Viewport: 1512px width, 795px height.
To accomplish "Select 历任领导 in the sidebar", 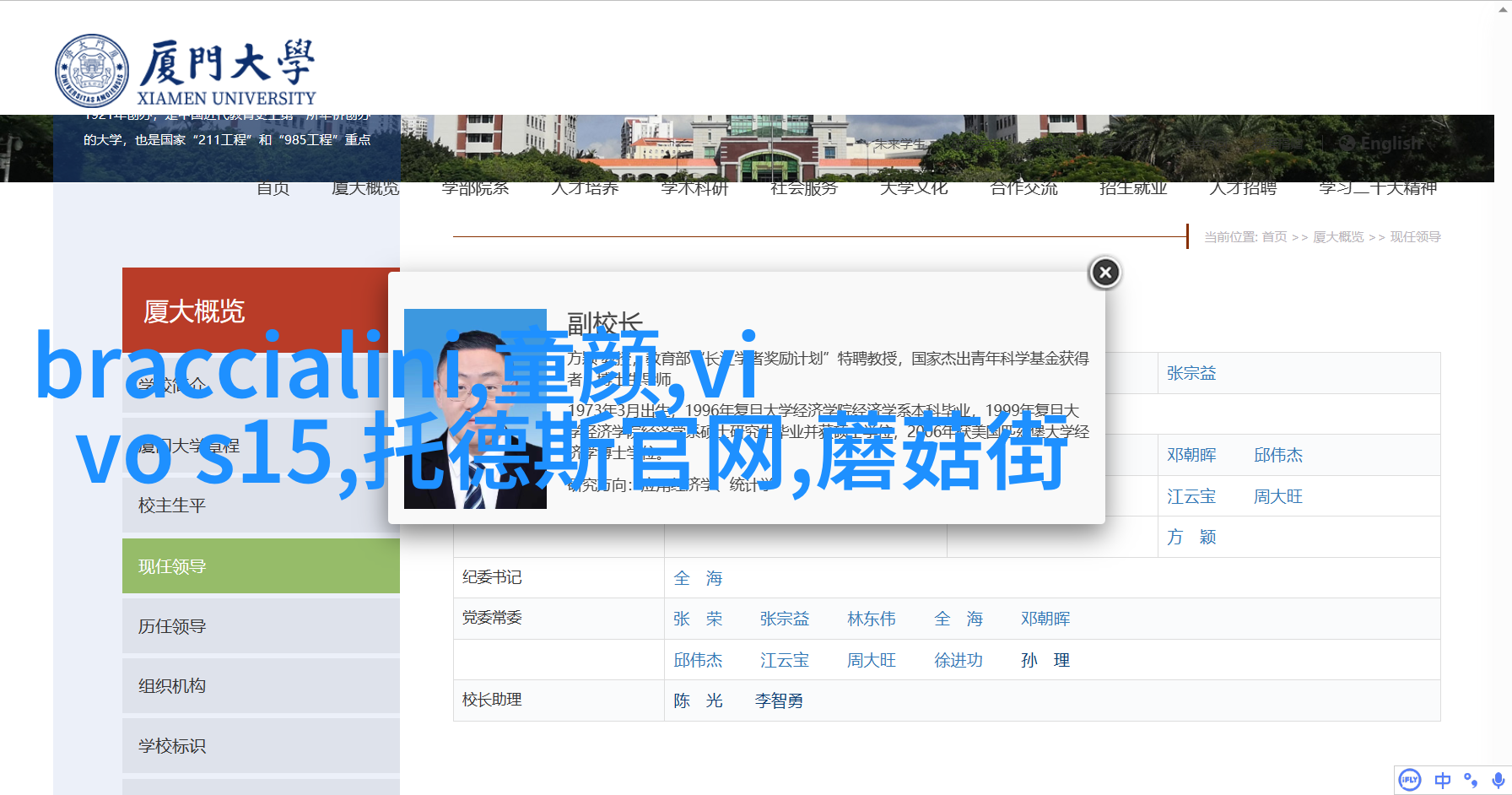I will coord(261,626).
